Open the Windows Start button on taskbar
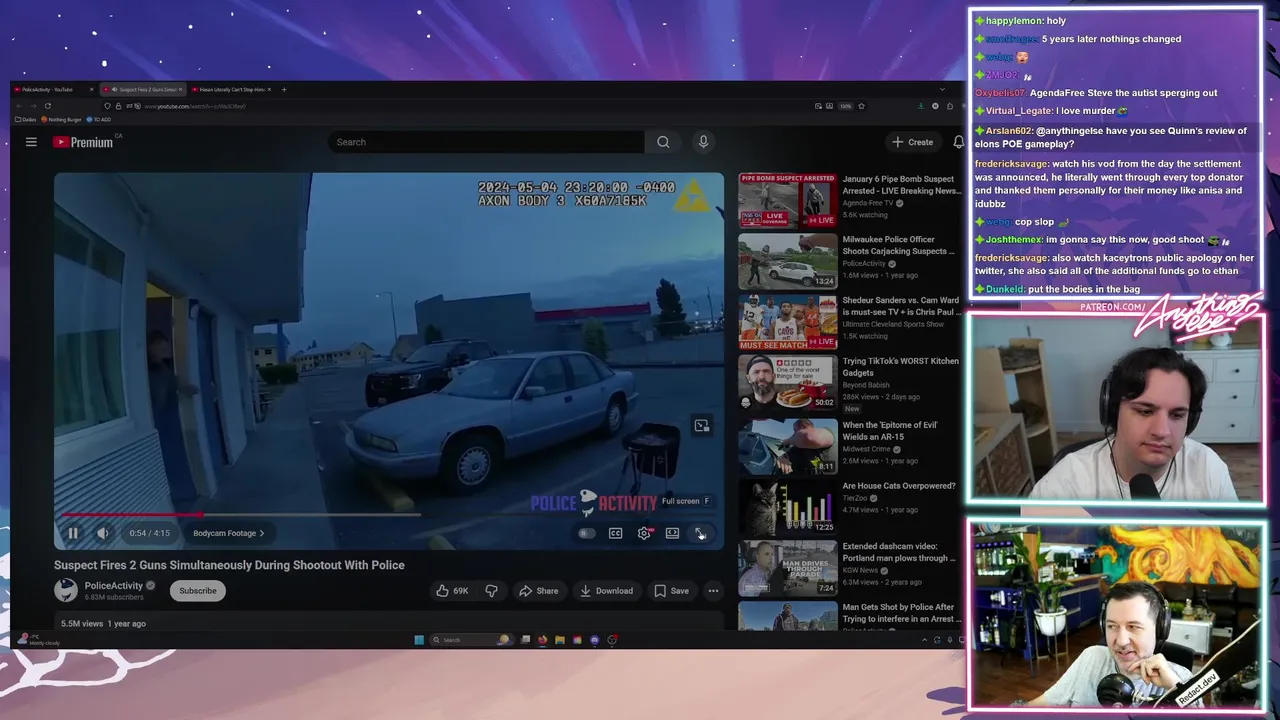This screenshot has width=1280, height=720. click(x=419, y=640)
